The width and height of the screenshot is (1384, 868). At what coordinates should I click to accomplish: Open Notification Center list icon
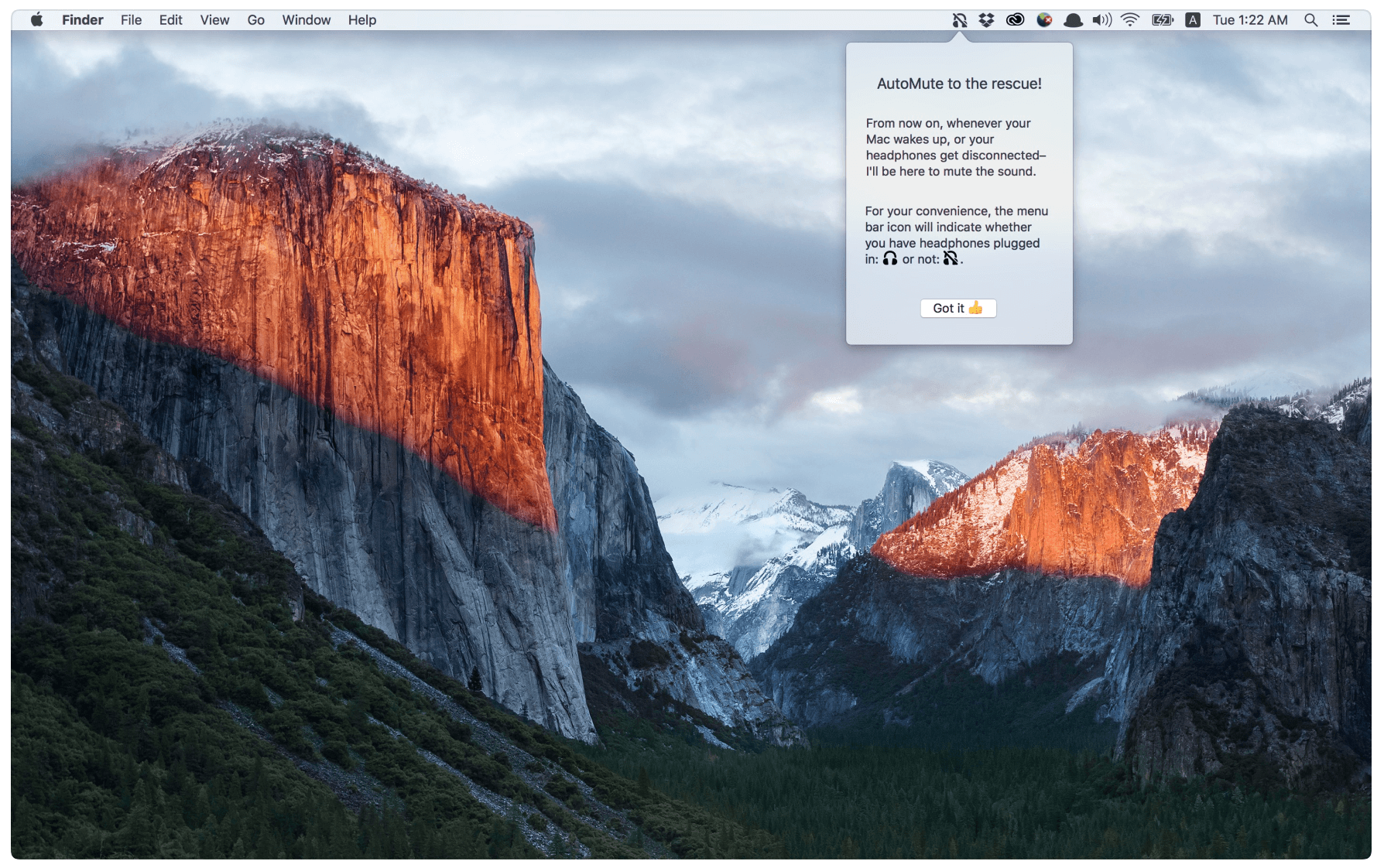[1341, 20]
